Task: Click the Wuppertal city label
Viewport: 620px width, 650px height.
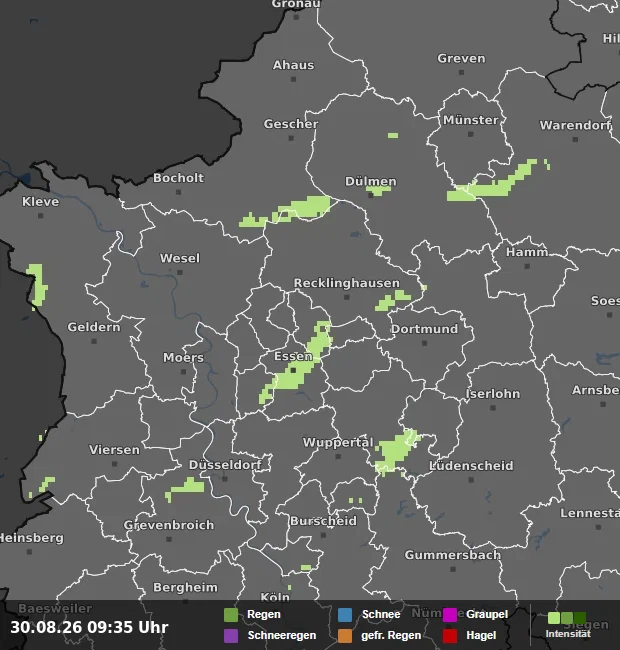Action: [x=338, y=443]
